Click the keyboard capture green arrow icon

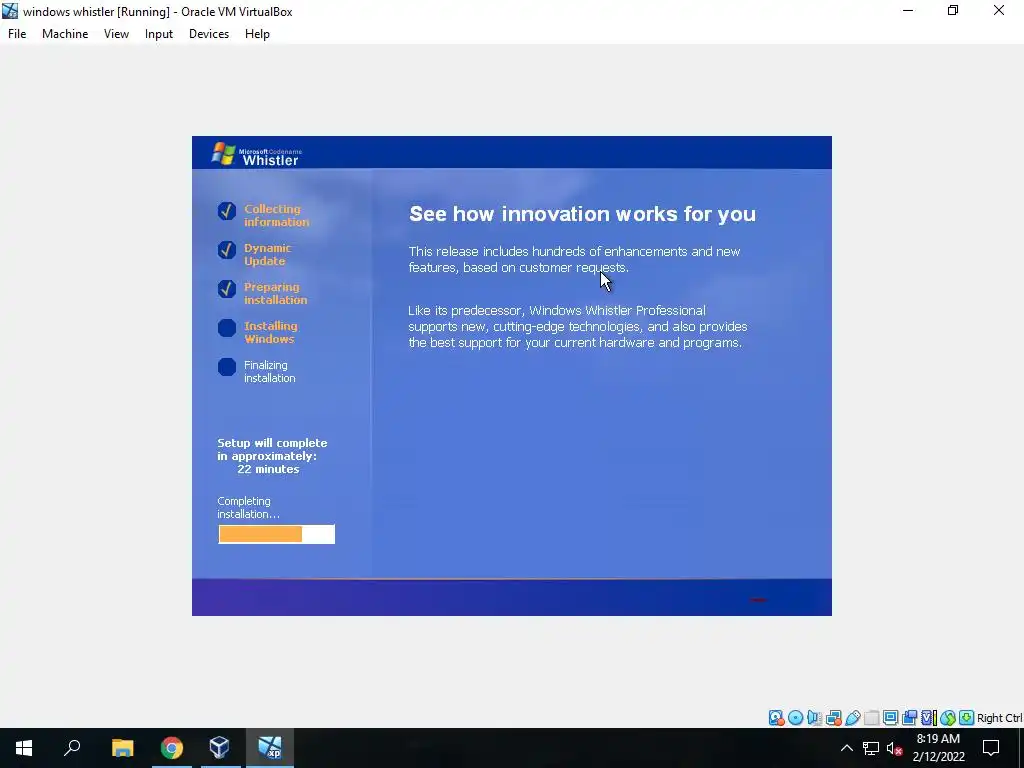tap(967, 718)
